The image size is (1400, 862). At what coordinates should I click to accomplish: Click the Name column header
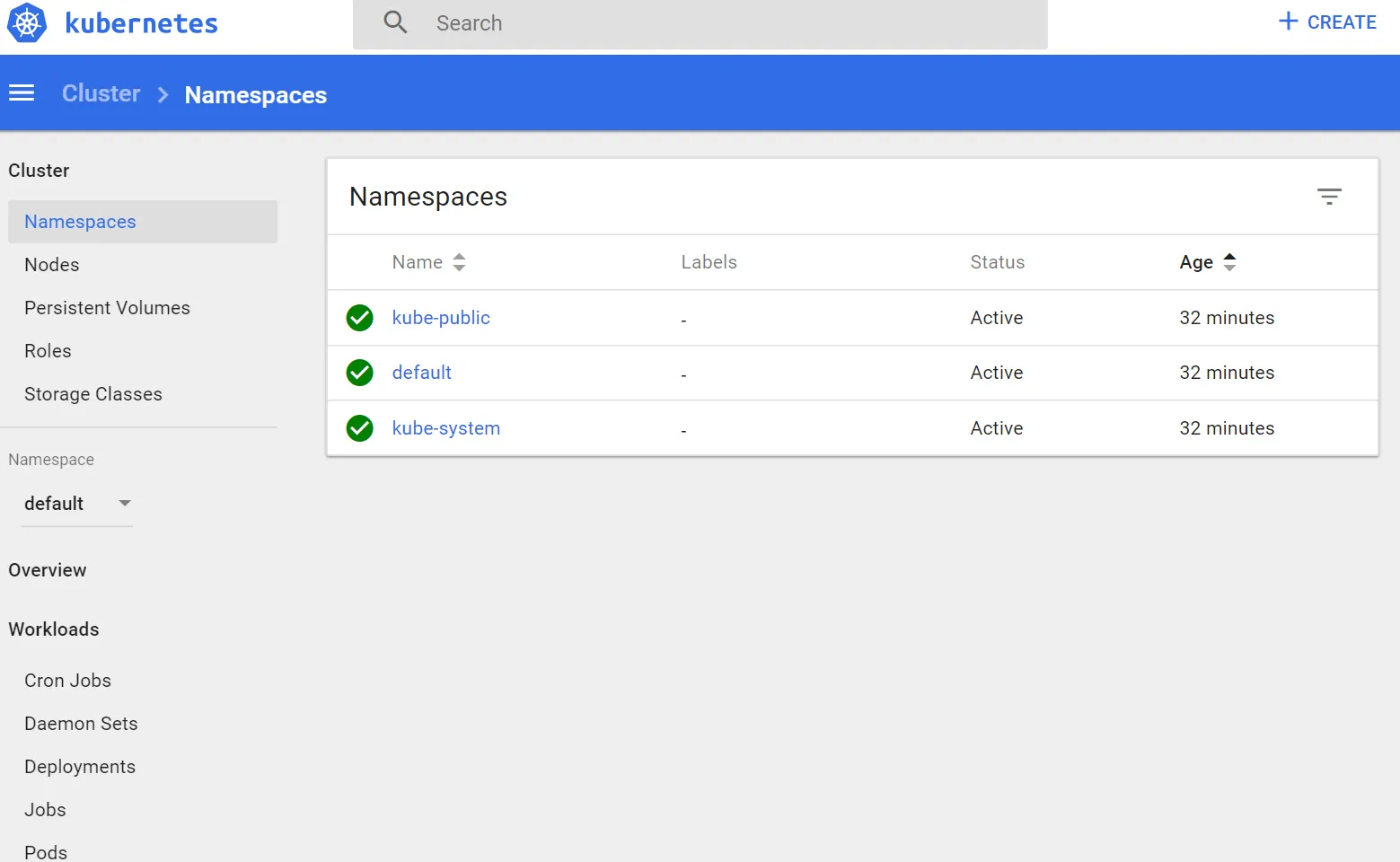coord(418,262)
